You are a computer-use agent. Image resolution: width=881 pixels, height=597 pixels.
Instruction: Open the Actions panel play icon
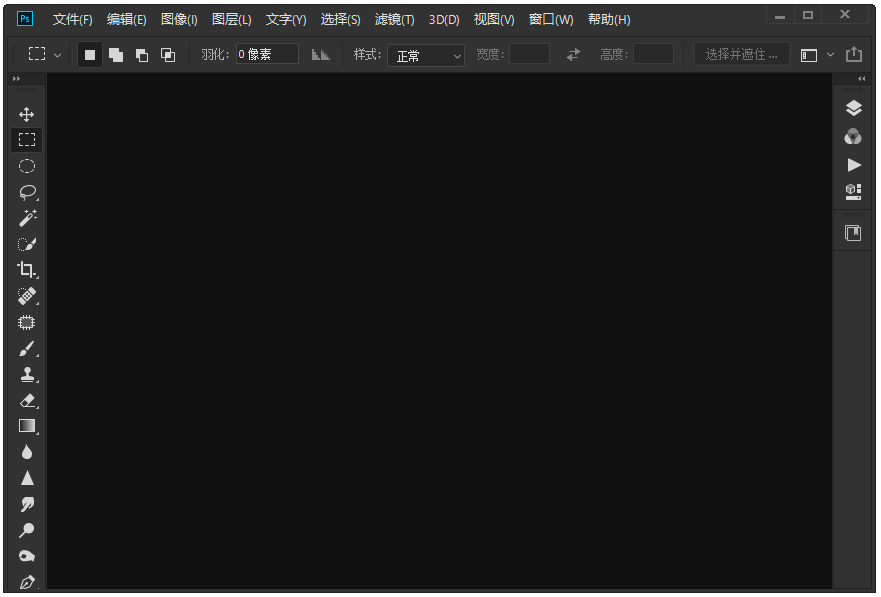[852, 164]
